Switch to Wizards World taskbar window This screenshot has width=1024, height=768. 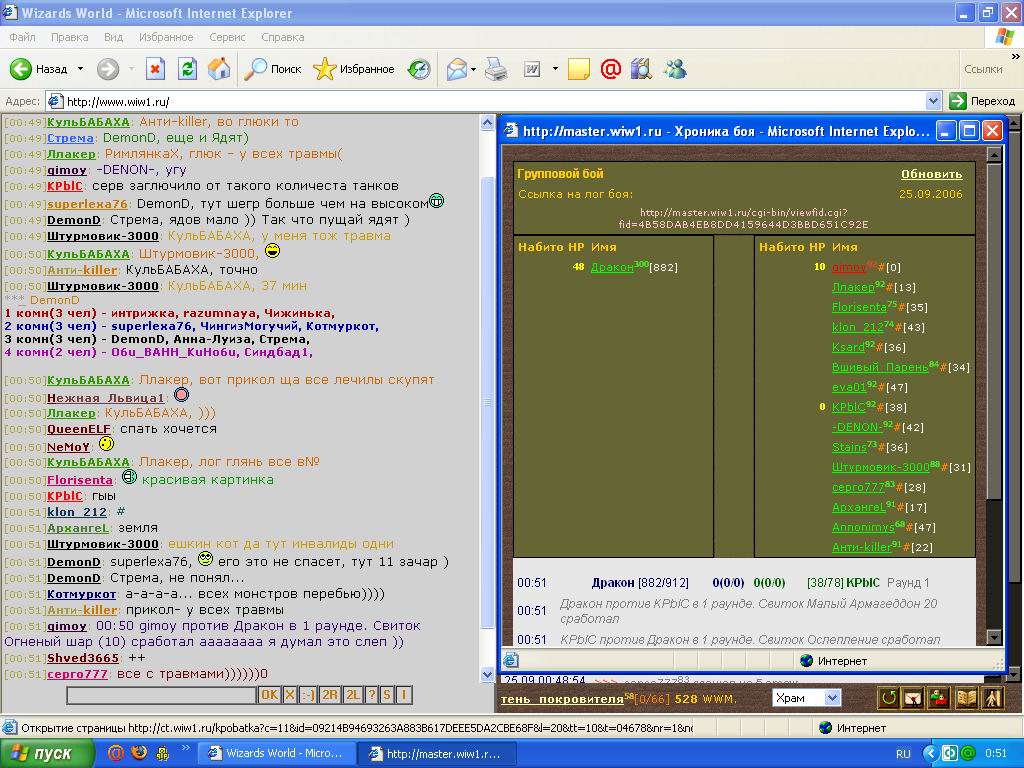277,753
